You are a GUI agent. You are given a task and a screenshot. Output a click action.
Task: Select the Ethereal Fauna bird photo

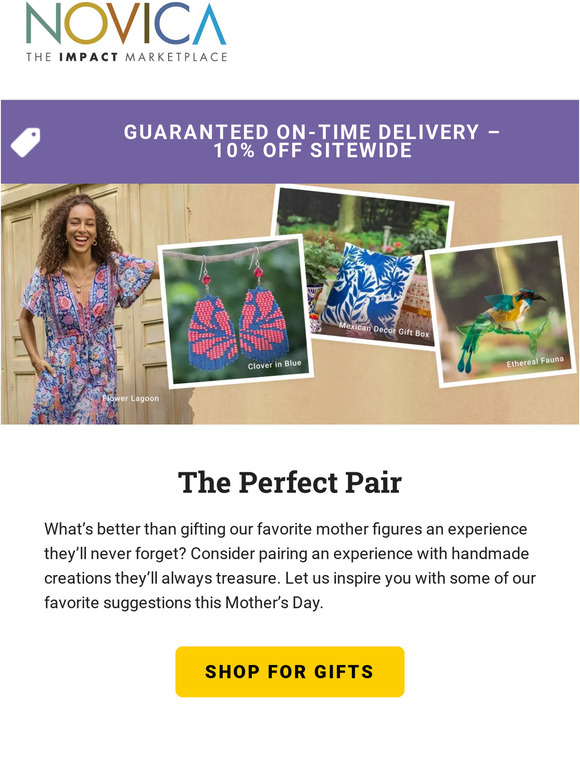coord(500,312)
